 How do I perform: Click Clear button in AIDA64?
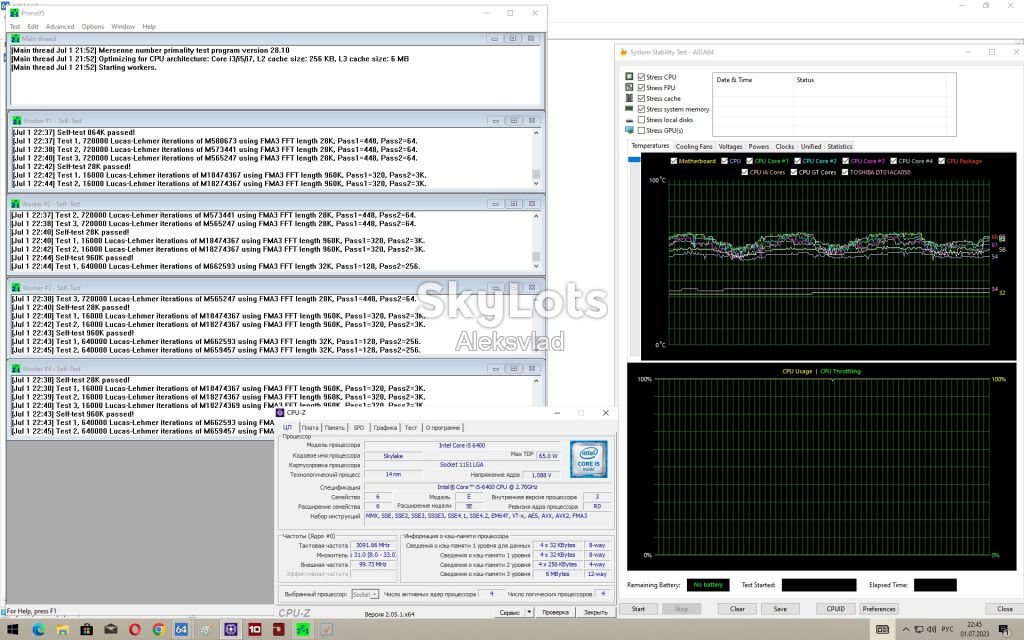737,609
